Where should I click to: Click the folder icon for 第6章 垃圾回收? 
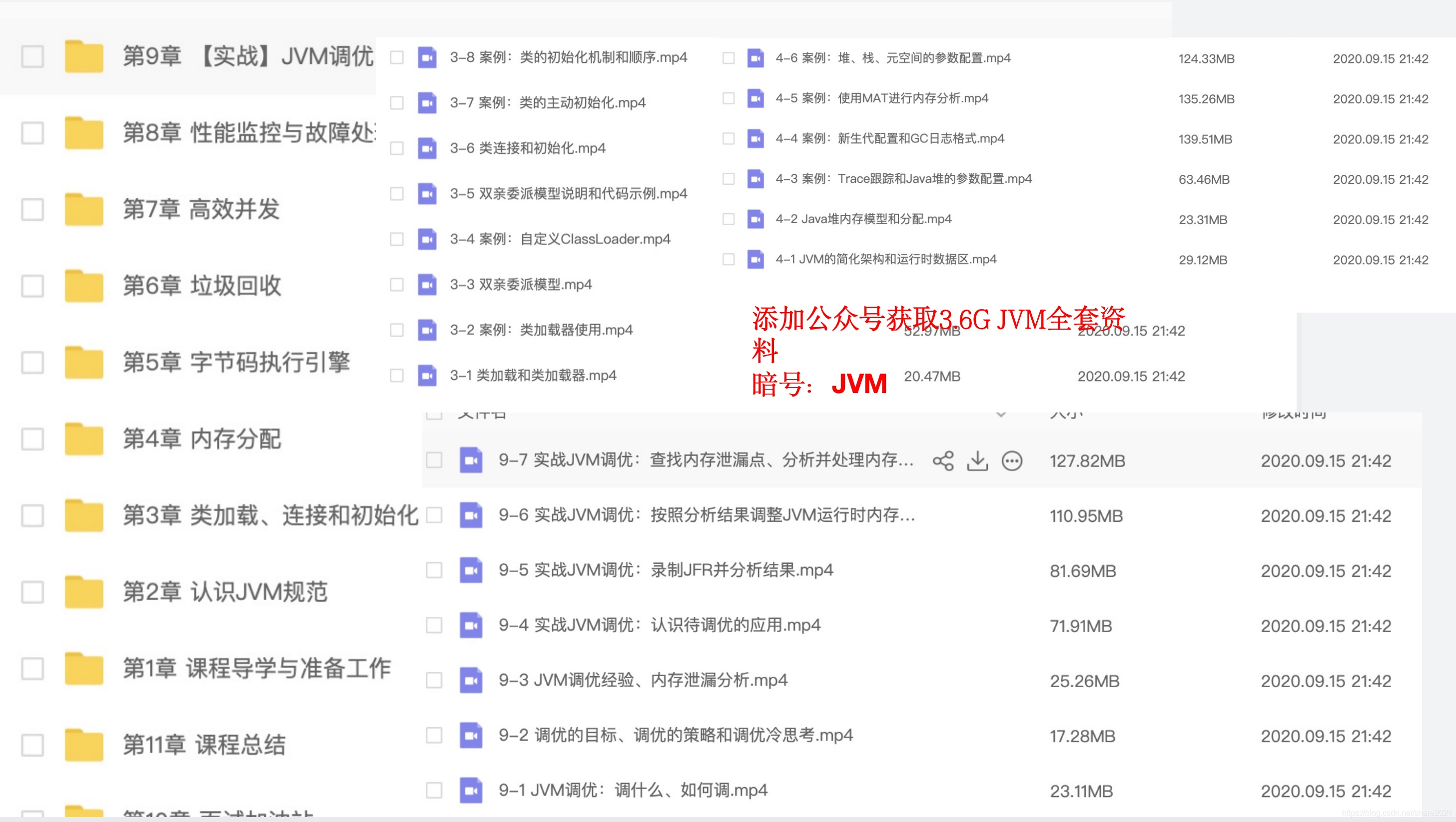click(83, 285)
